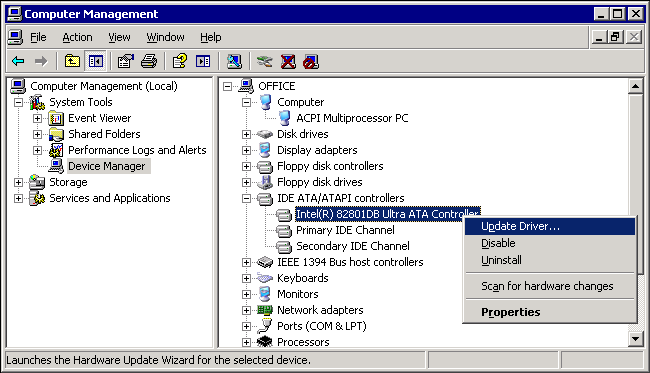
Task: Expand Services and Applications node
Action: pyautogui.click(x=18, y=199)
